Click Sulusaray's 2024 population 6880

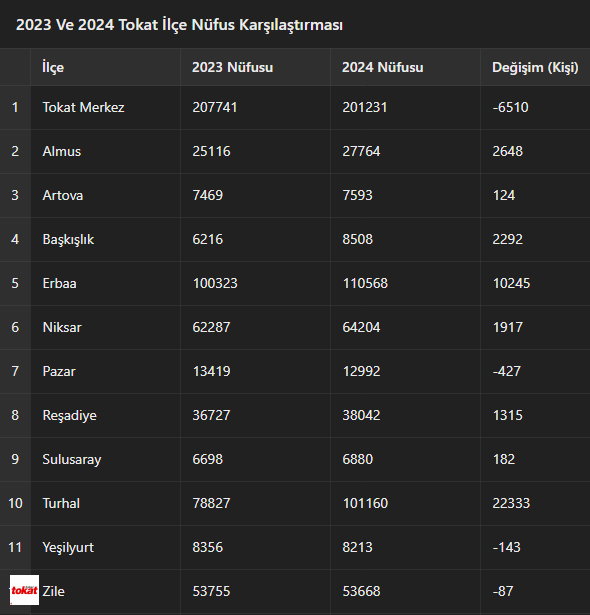357,459
